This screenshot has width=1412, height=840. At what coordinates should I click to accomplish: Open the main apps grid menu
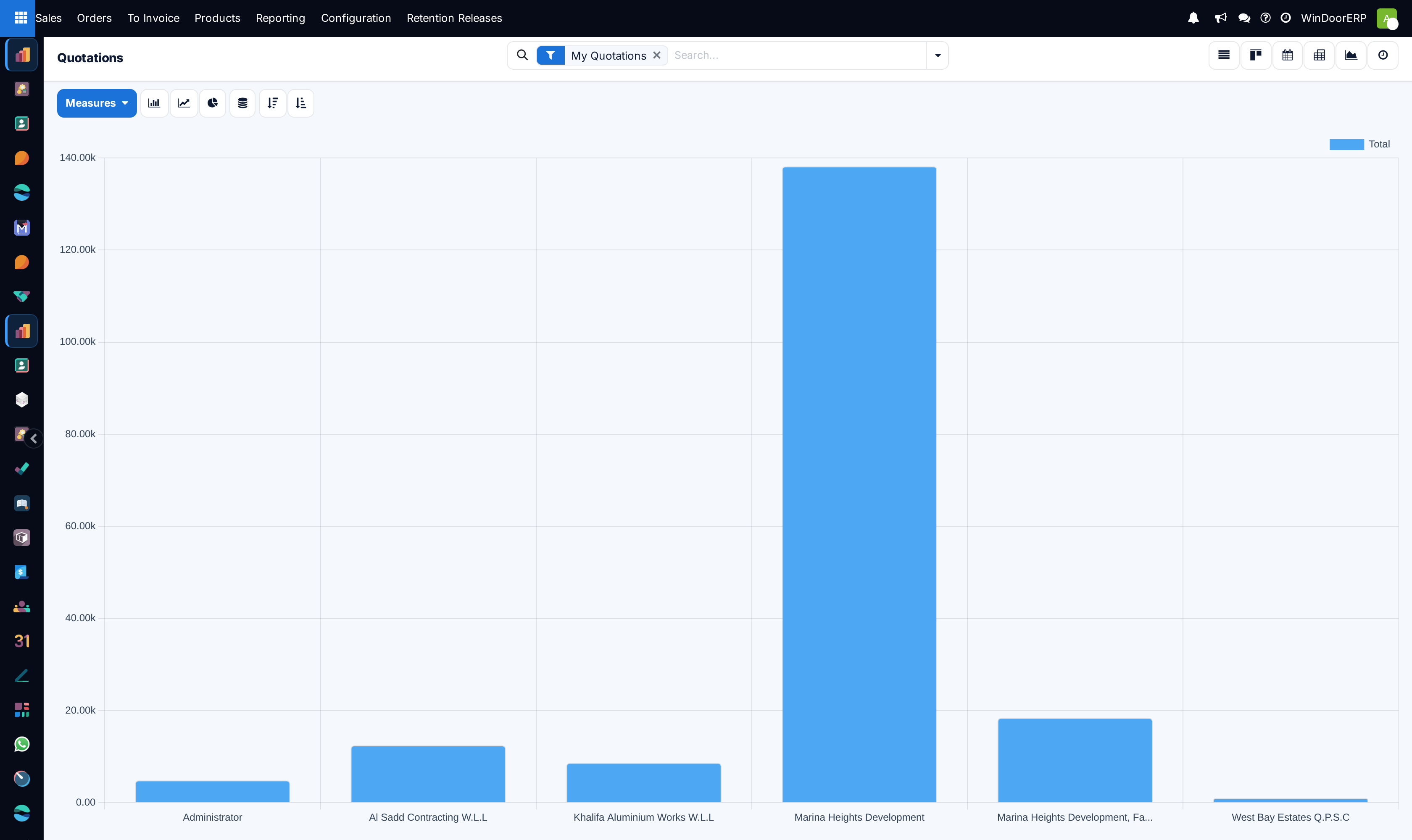click(21, 18)
